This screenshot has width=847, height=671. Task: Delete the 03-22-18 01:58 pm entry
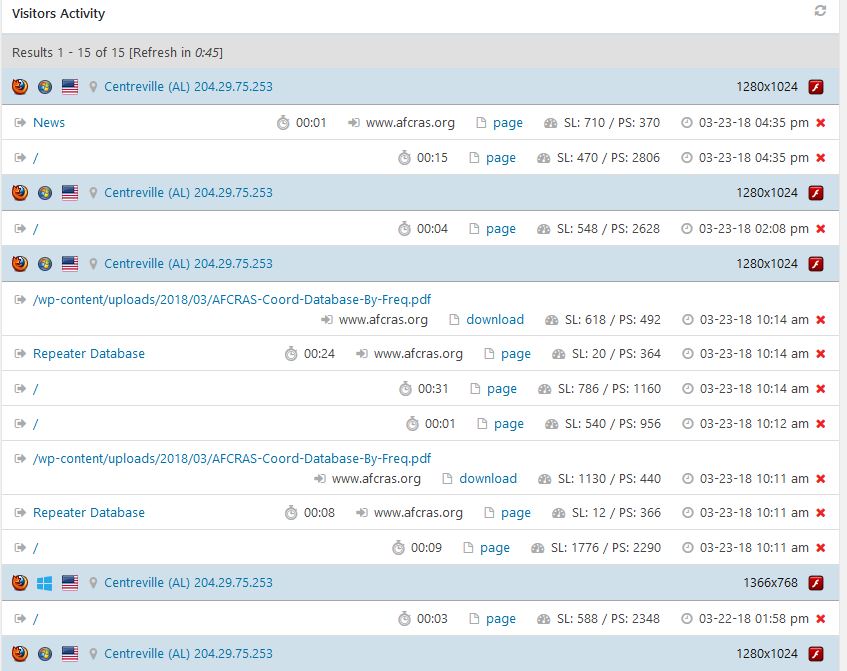point(821,619)
